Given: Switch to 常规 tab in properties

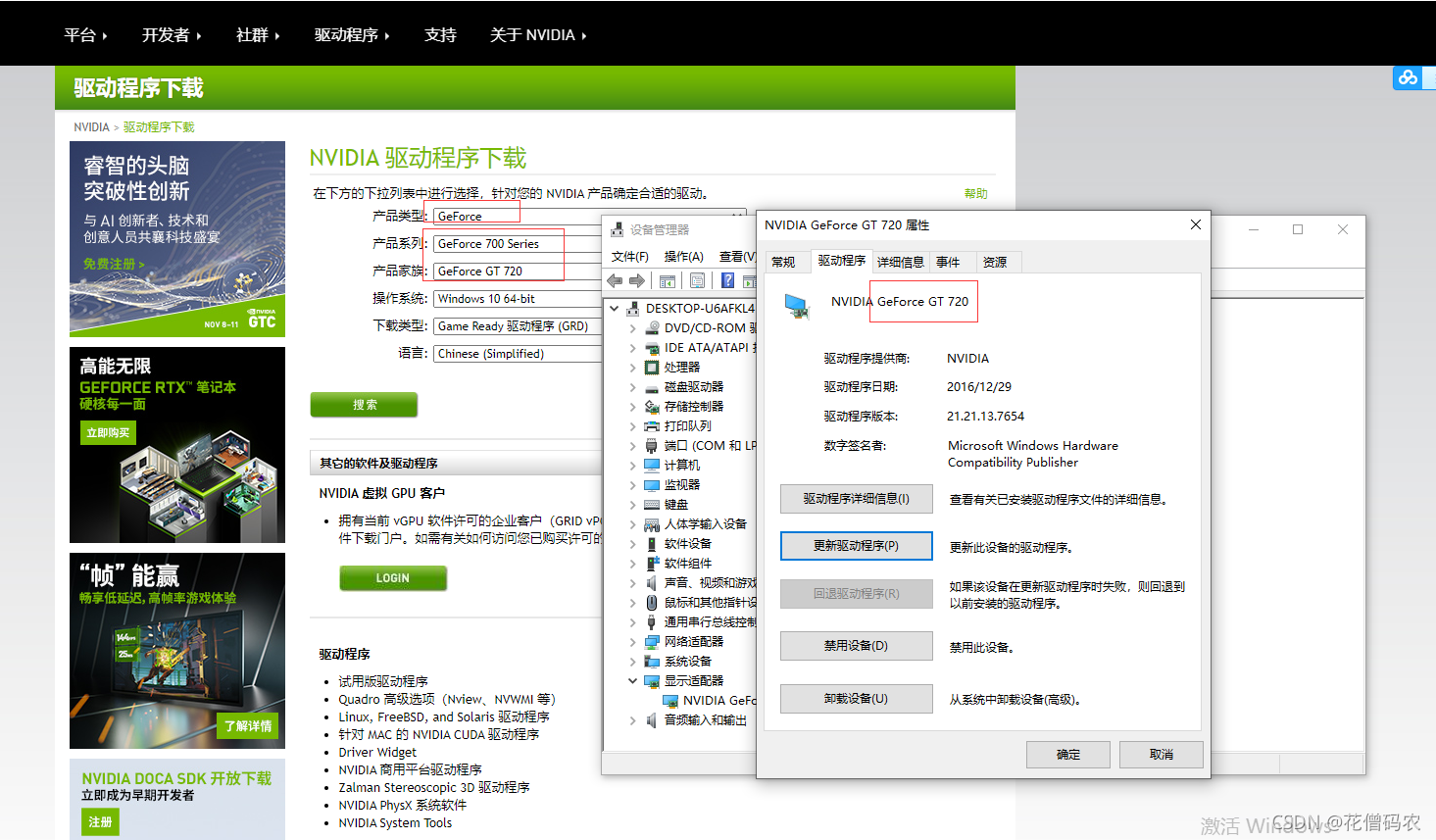Looking at the screenshot, I should pos(784,262).
